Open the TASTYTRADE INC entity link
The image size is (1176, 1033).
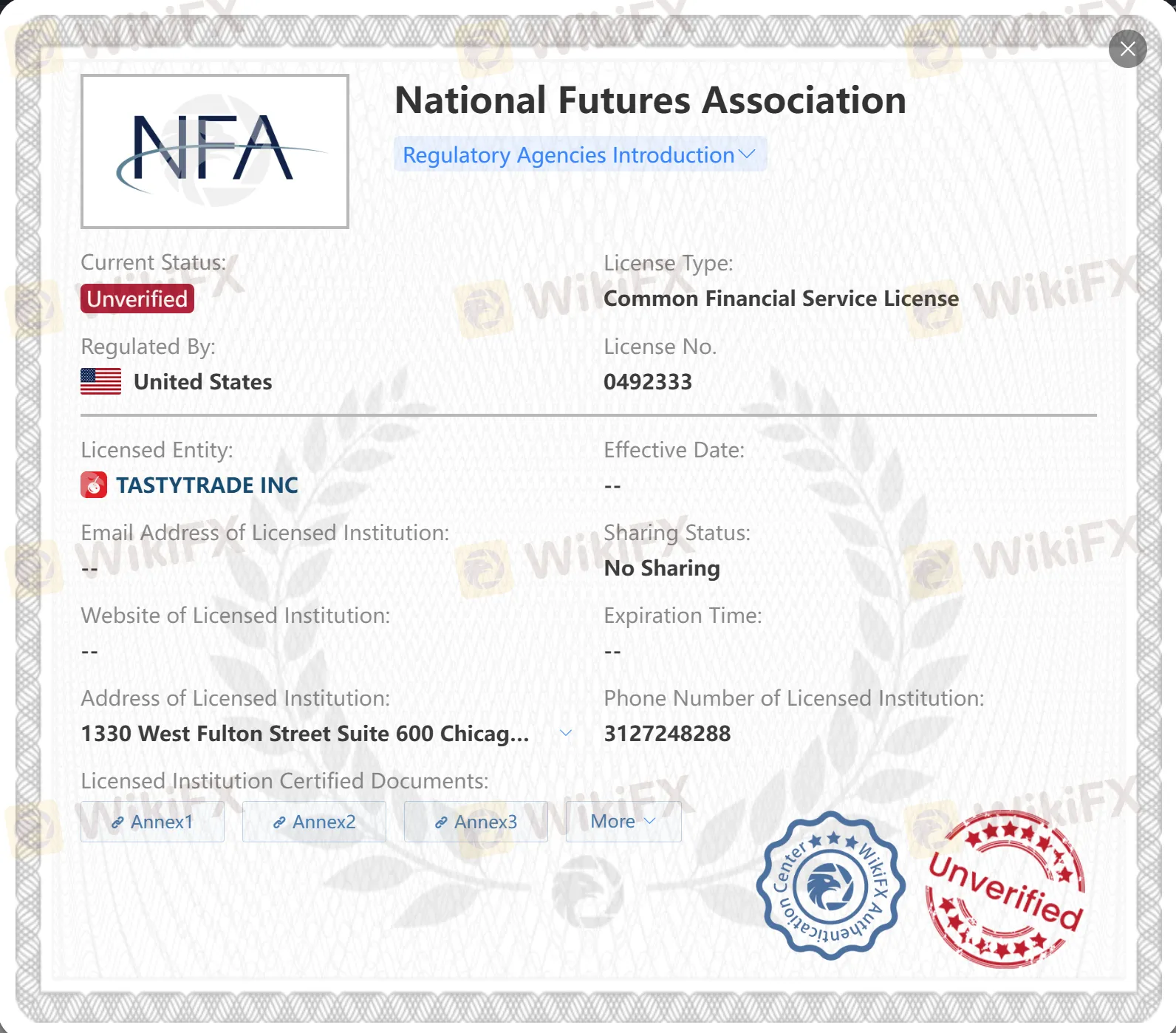207,485
